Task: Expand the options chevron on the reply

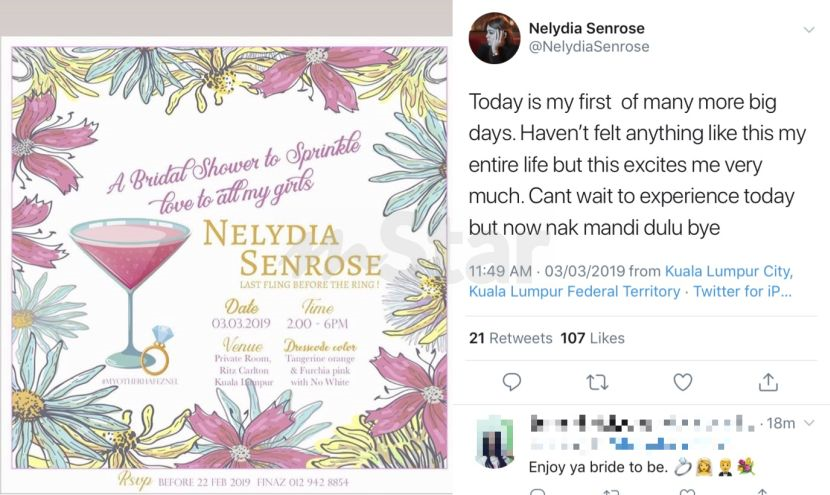Action: 808,424
